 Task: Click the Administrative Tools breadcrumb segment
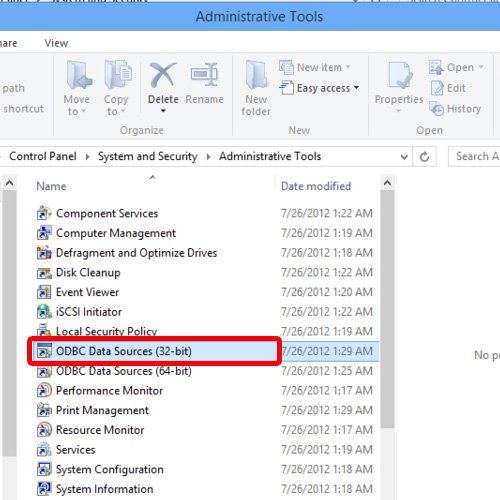270,156
